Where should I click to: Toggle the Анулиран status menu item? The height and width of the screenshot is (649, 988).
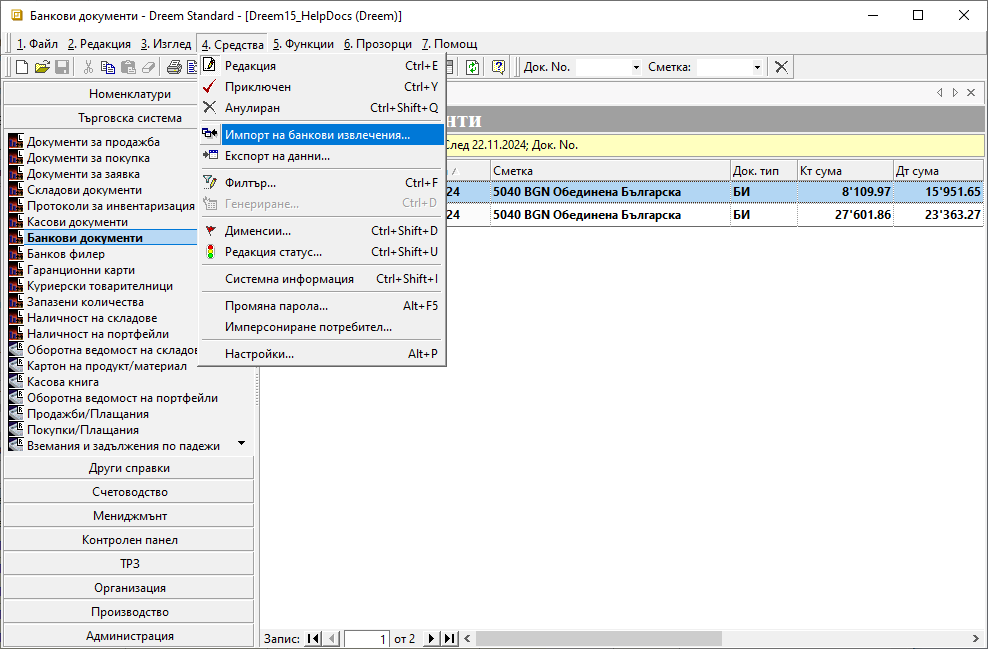pyautogui.click(x=252, y=108)
